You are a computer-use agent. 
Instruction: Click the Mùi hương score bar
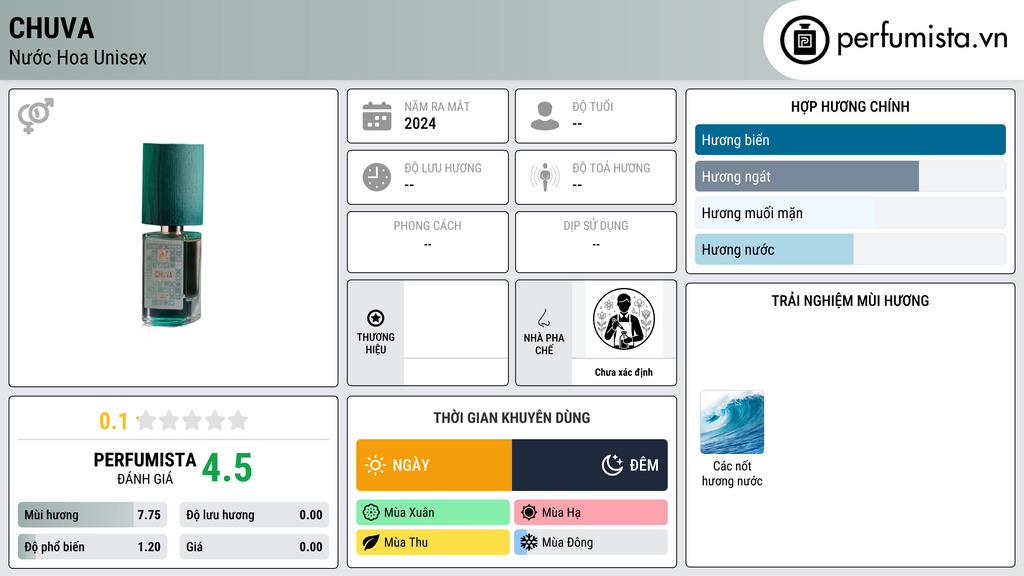click(93, 515)
